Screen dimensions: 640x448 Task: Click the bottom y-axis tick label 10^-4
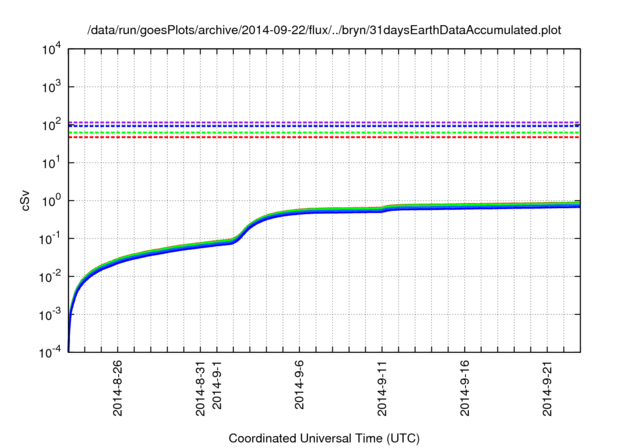(50, 352)
